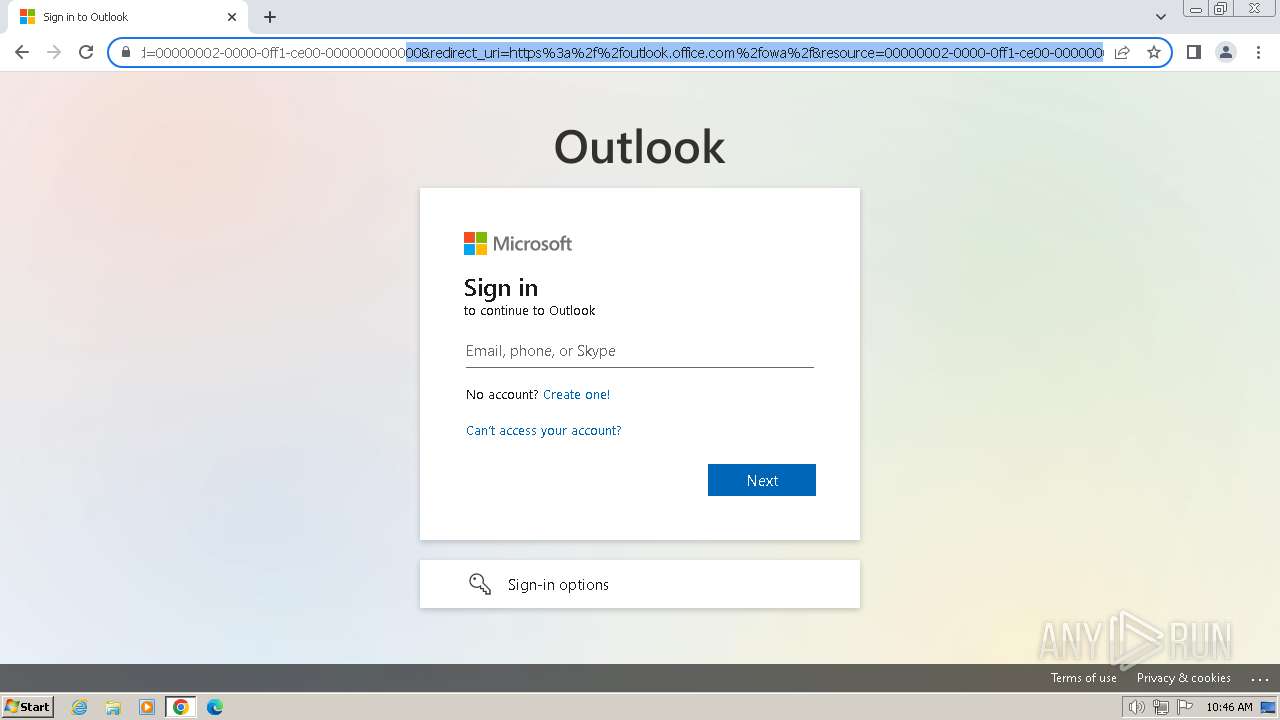
Task: Close the Sign in to Outlook tab
Action: tap(232, 17)
